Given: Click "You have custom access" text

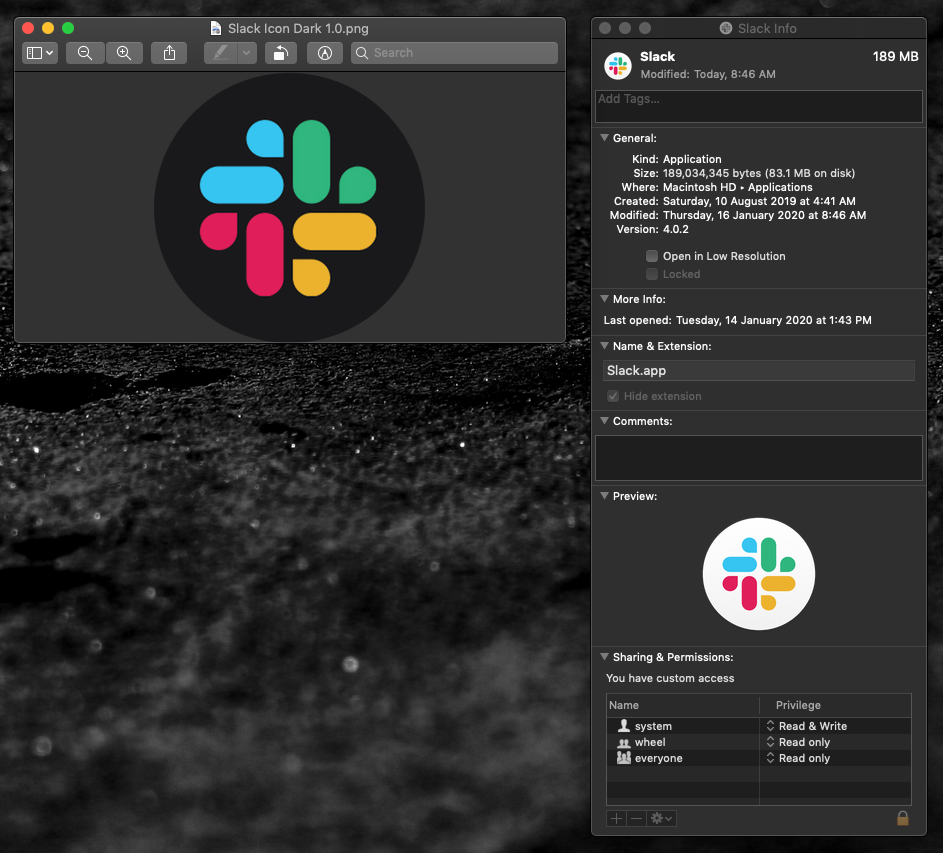Looking at the screenshot, I should pyautogui.click(x=670, y=678).
